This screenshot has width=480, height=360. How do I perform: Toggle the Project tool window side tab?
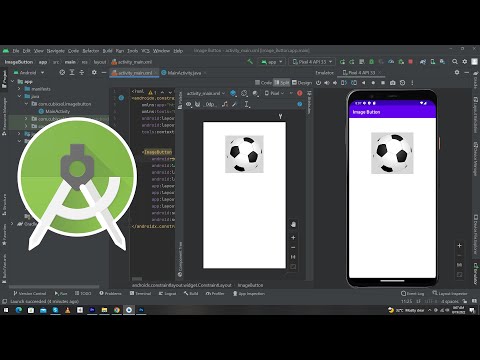click(x=4, y=79)
